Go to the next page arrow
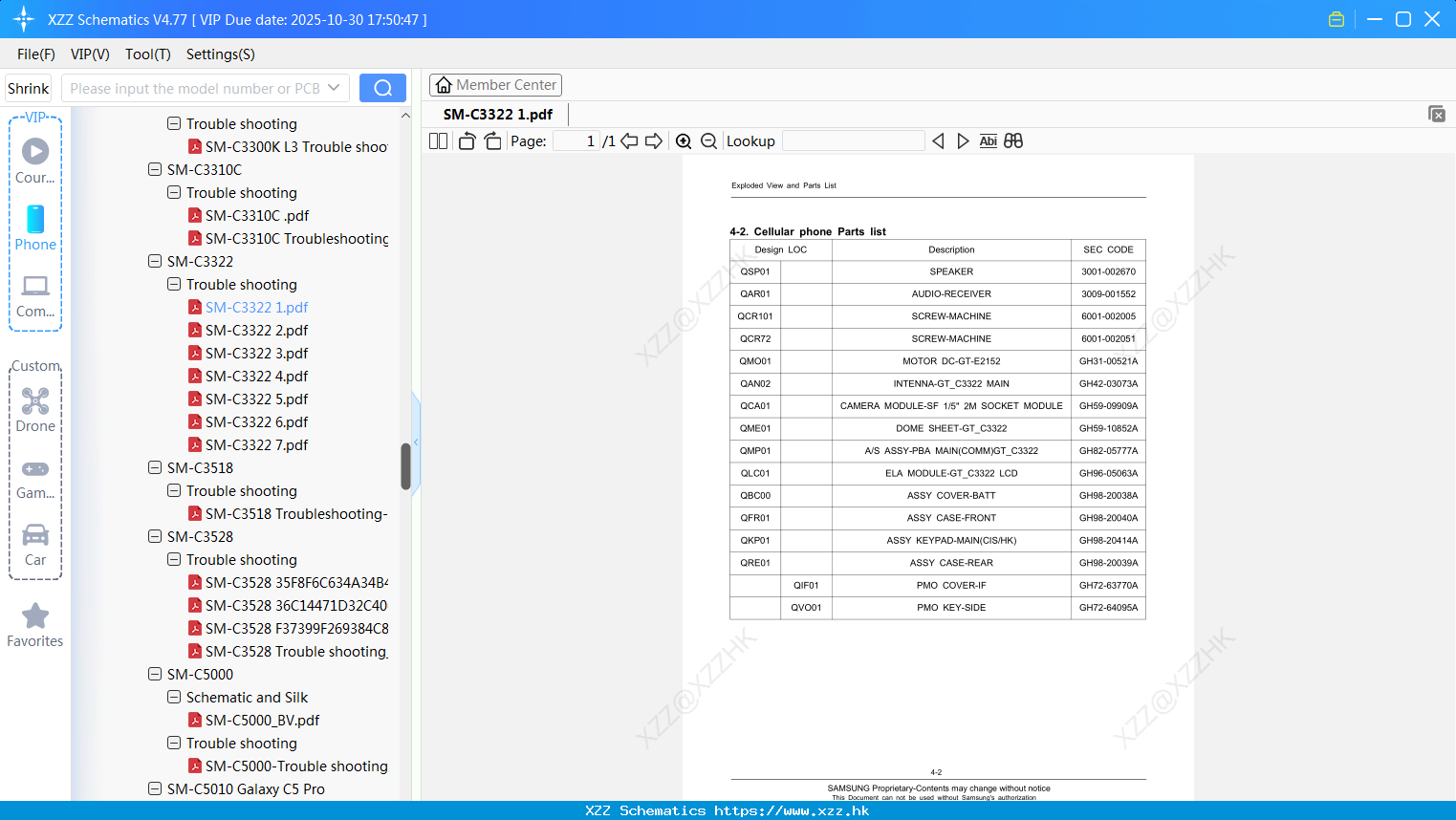 (x=654, y=141)
